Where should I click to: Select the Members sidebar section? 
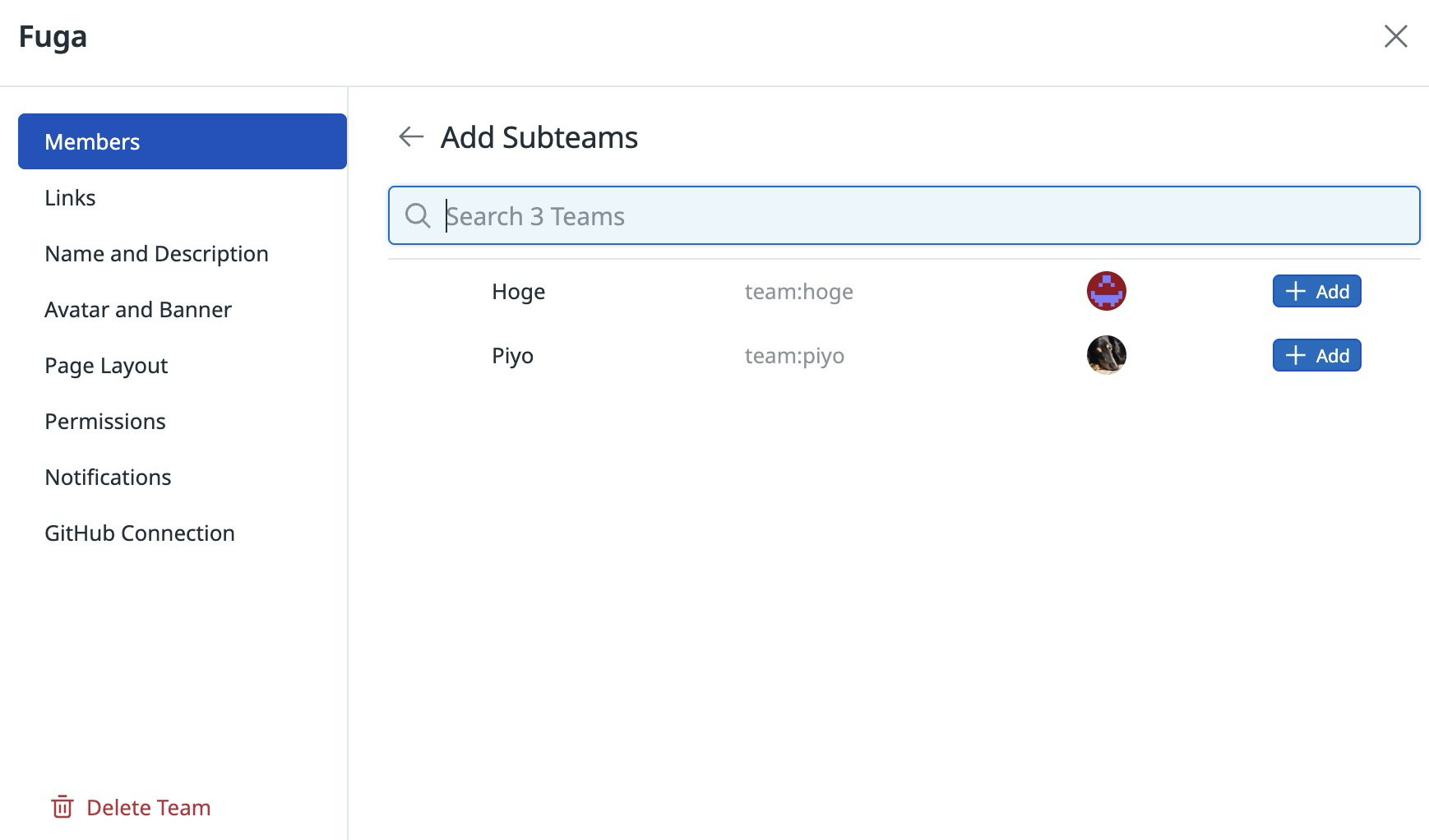pyautogui.click(x=93, y=141)
